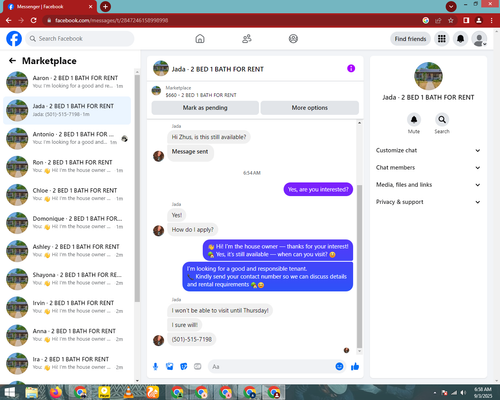Image resolution: width=500 pixels, height=400 pixels.
Task: Click the chat scrollbar down arrow
Action: 359,351
